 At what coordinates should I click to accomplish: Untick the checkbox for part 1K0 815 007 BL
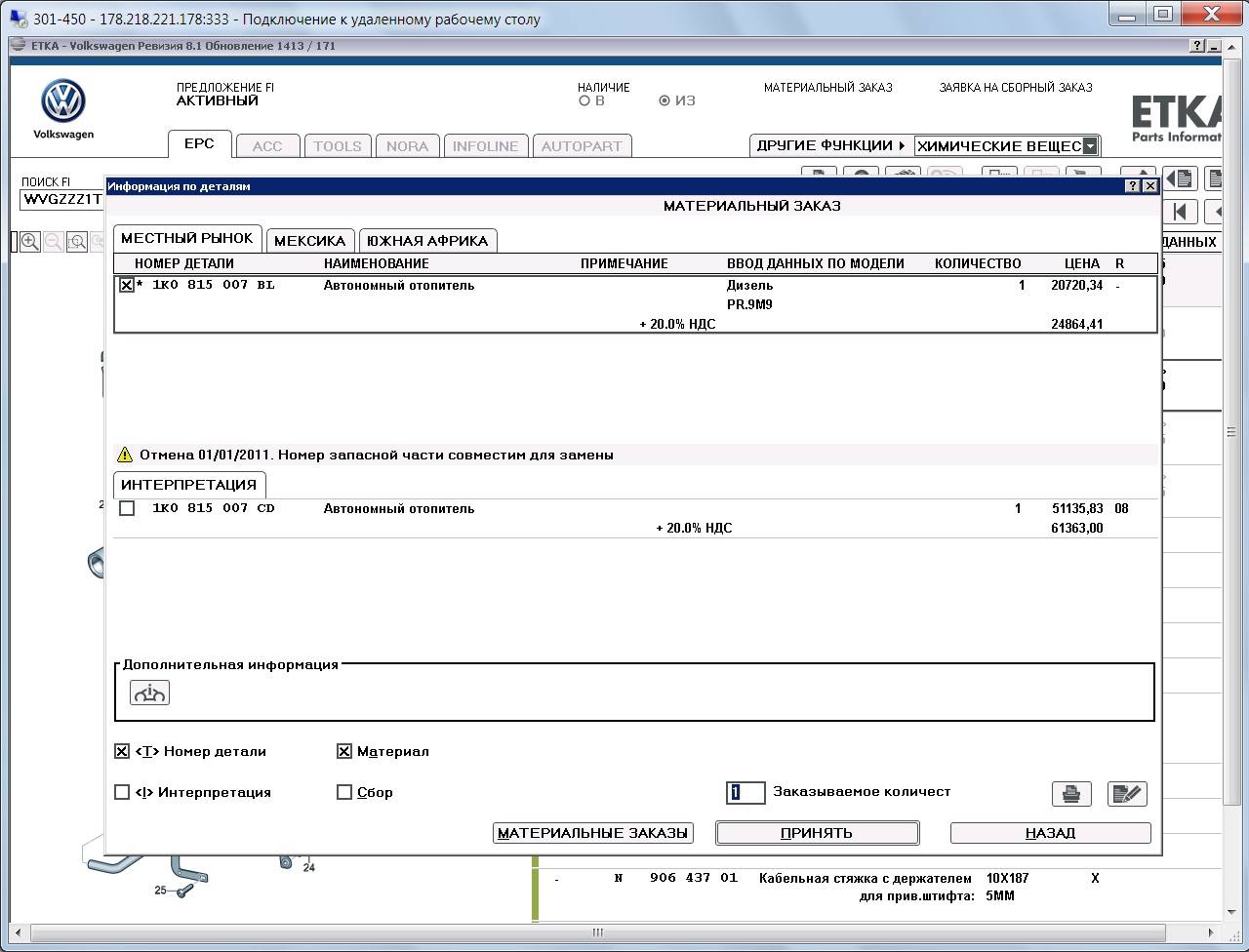point(127,285)
